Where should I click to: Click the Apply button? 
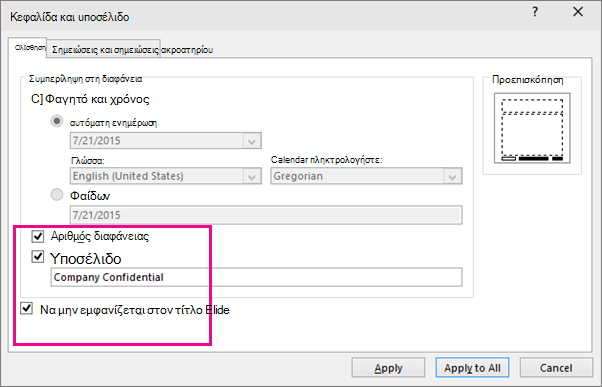(388, 368)
